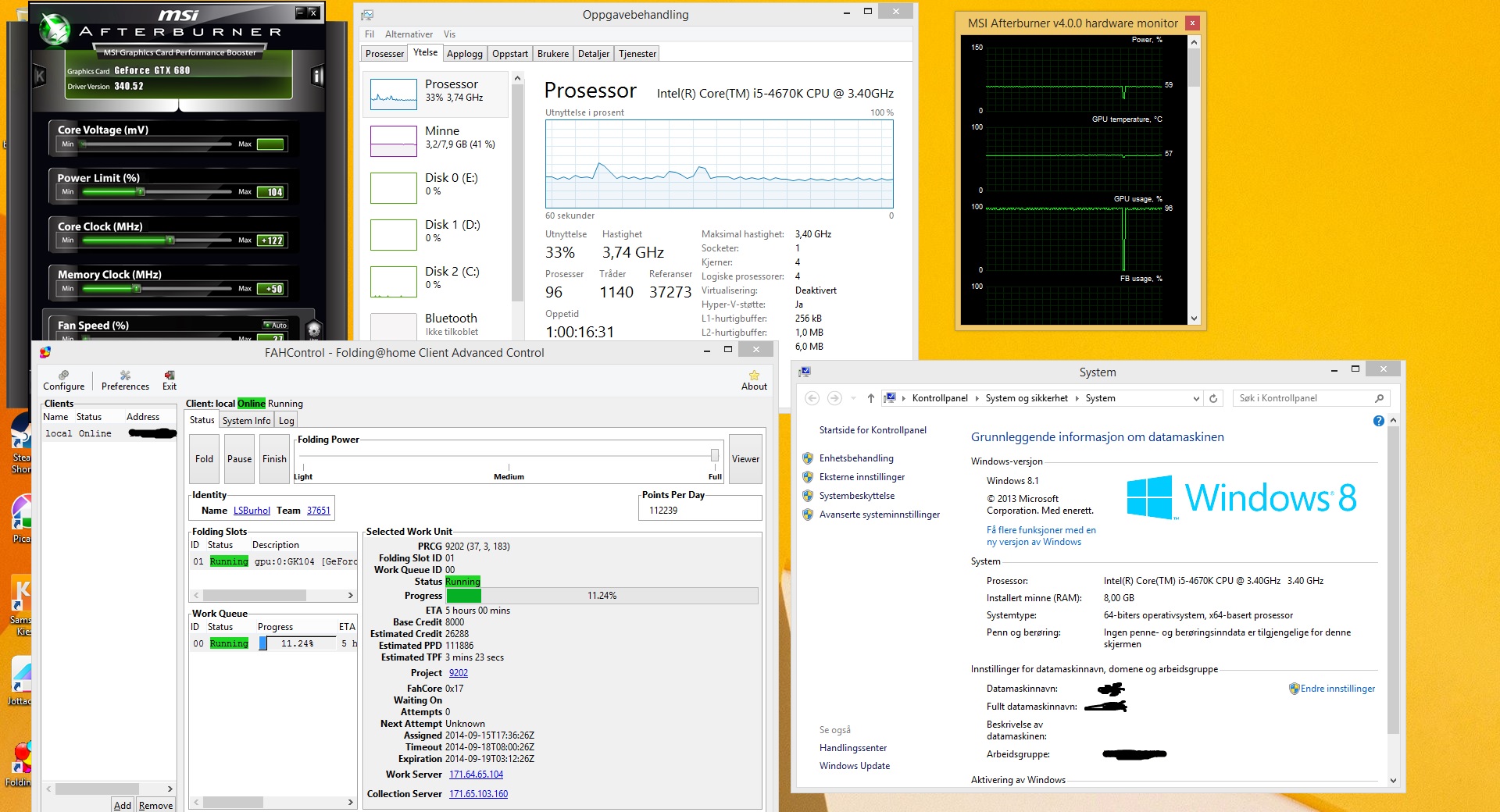Open help question mark in System window
1500x812 pixels.
point(1378,421)
